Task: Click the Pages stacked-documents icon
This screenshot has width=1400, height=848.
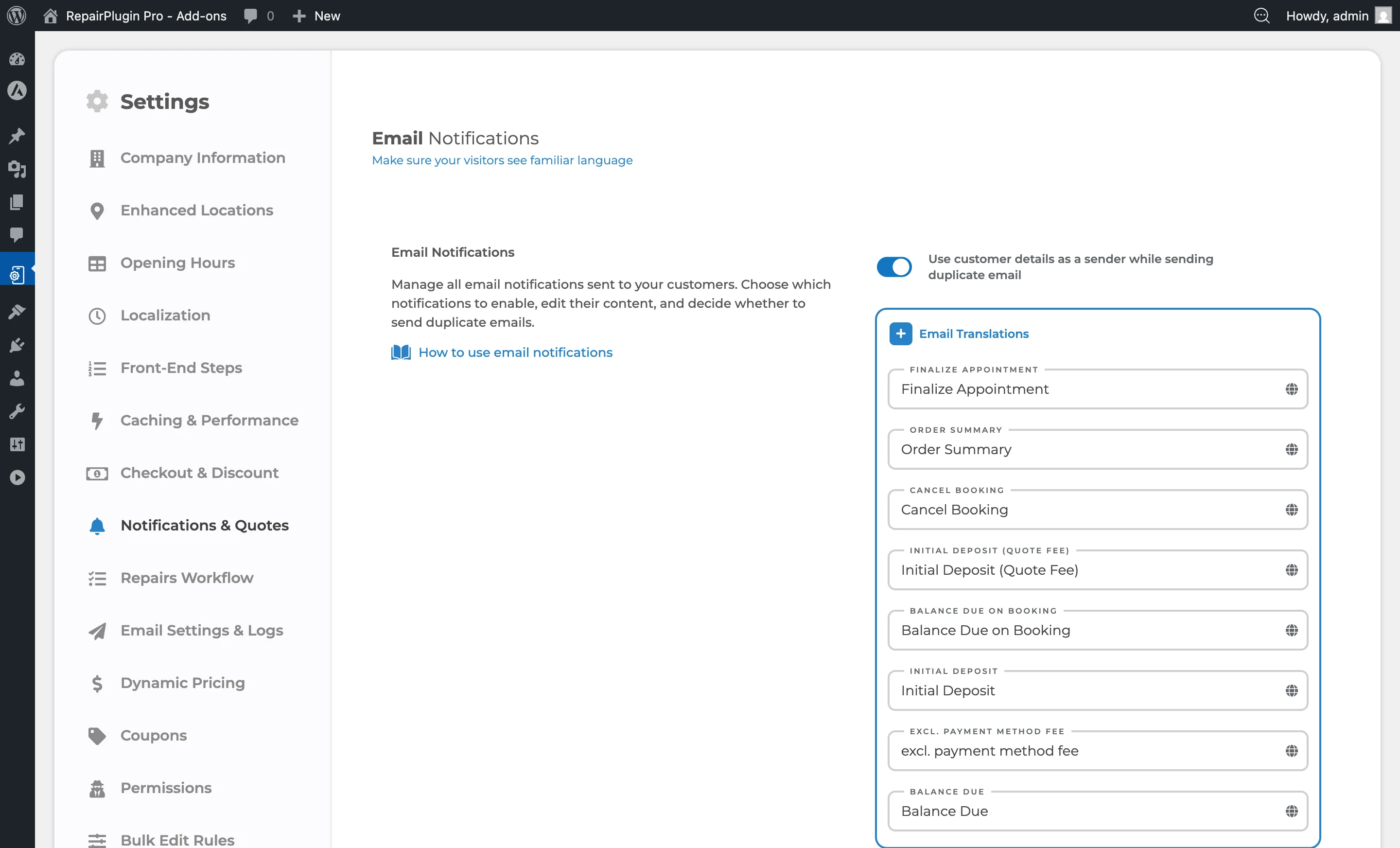Action: pos(17,202)
